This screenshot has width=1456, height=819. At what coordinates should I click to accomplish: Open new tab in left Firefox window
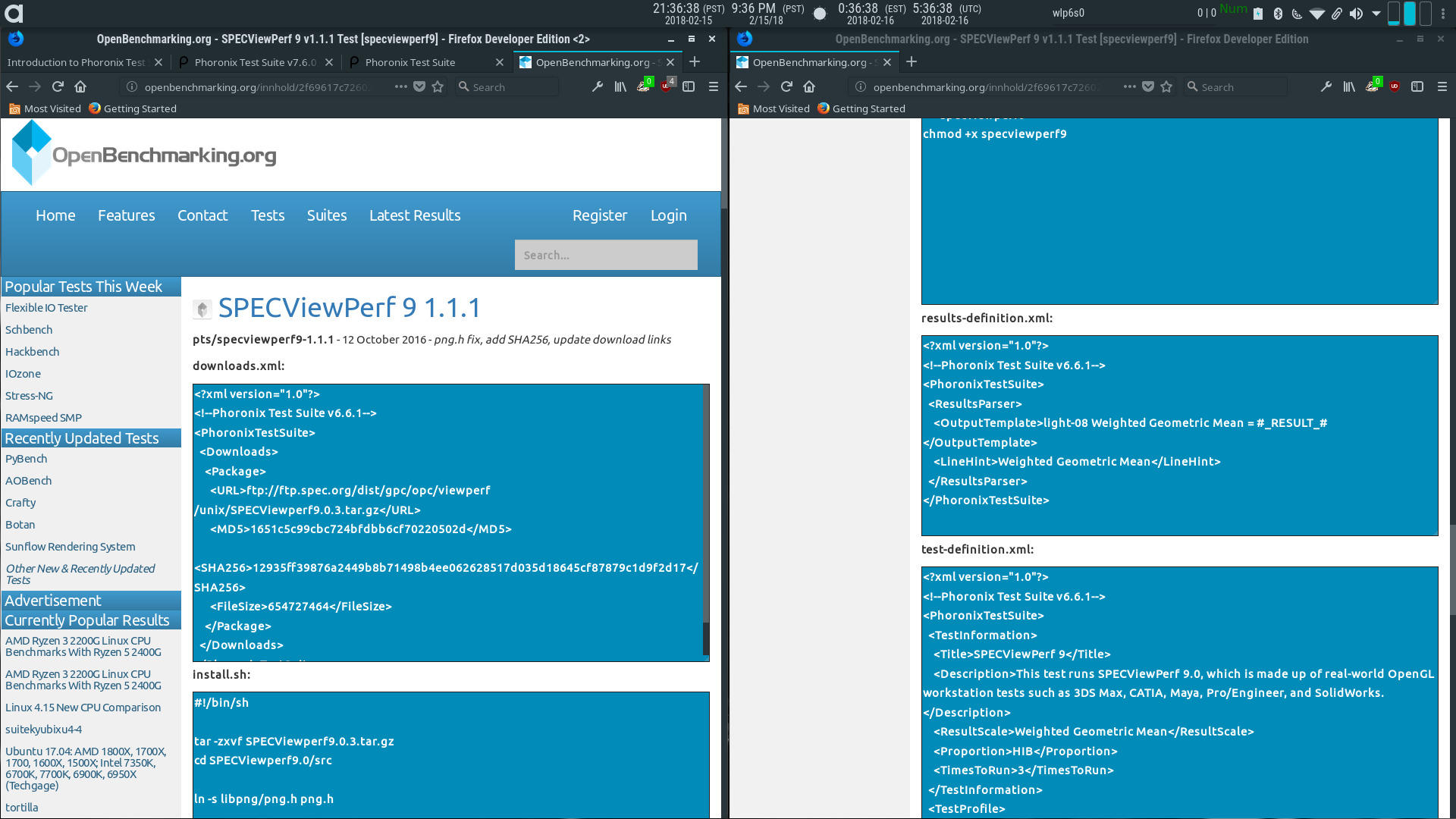tap(695, 62)
